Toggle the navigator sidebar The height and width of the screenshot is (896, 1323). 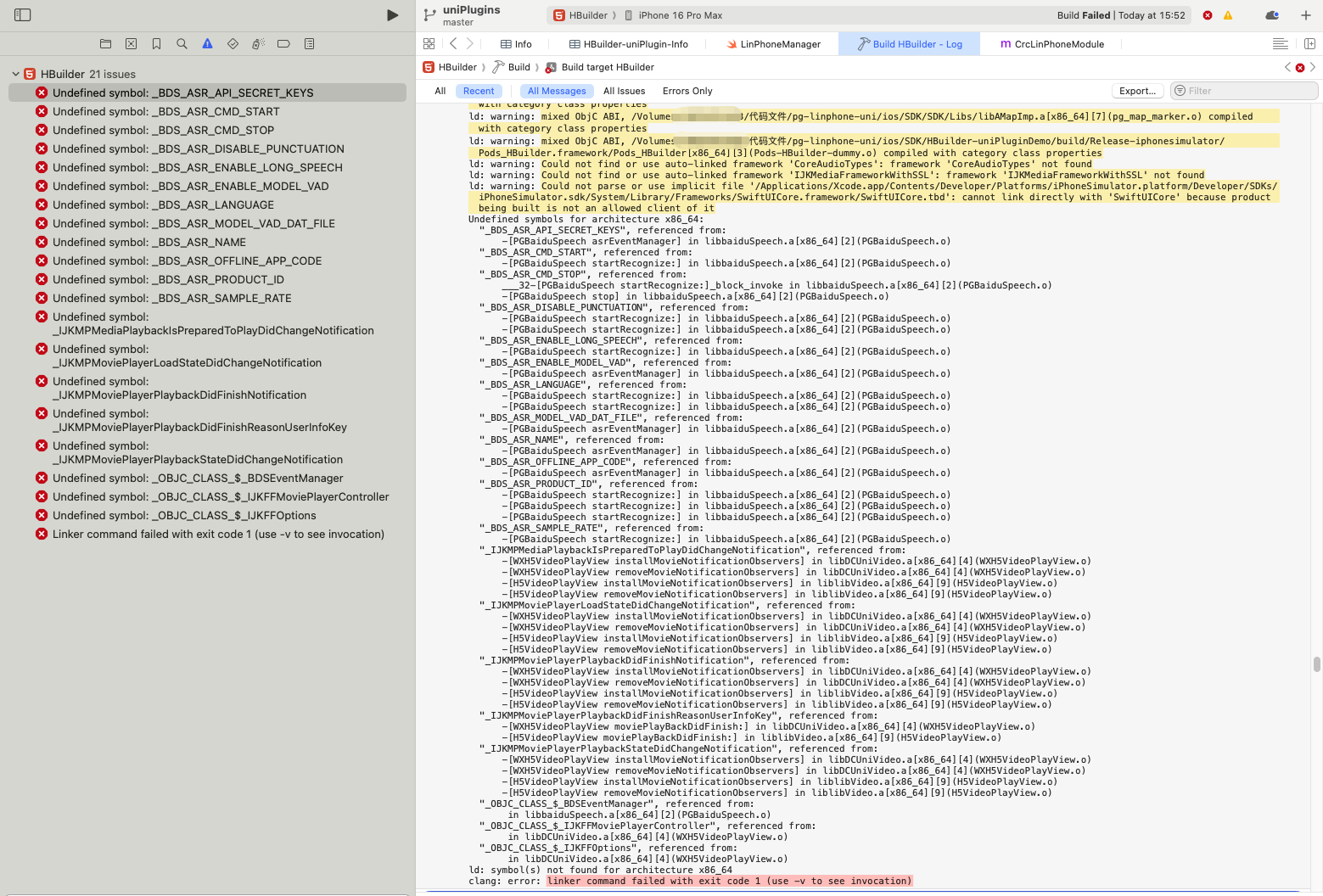pyautogui.click(x=23, y=15)
